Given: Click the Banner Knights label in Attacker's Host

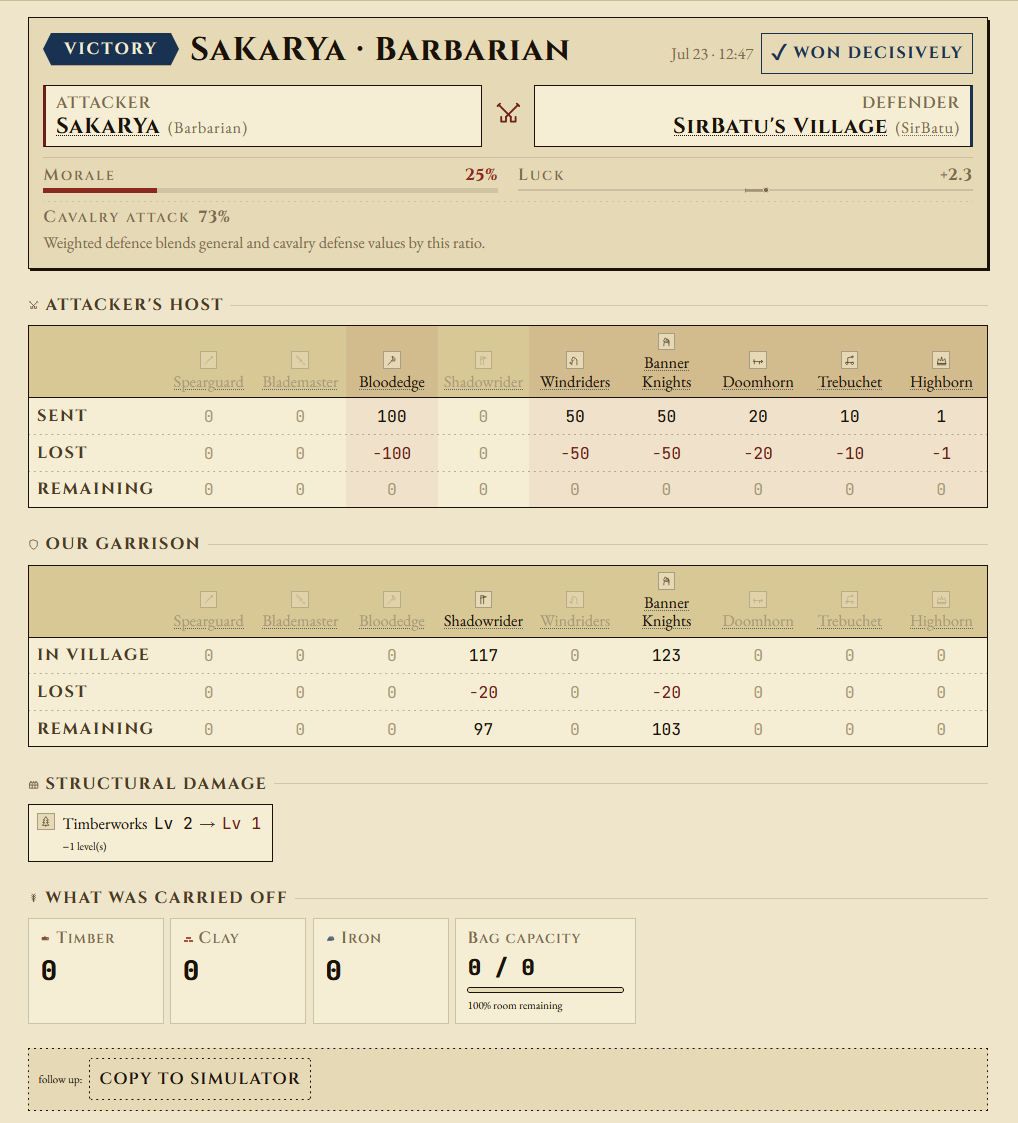Looking at the screenshot, I should tap(666, 372).
